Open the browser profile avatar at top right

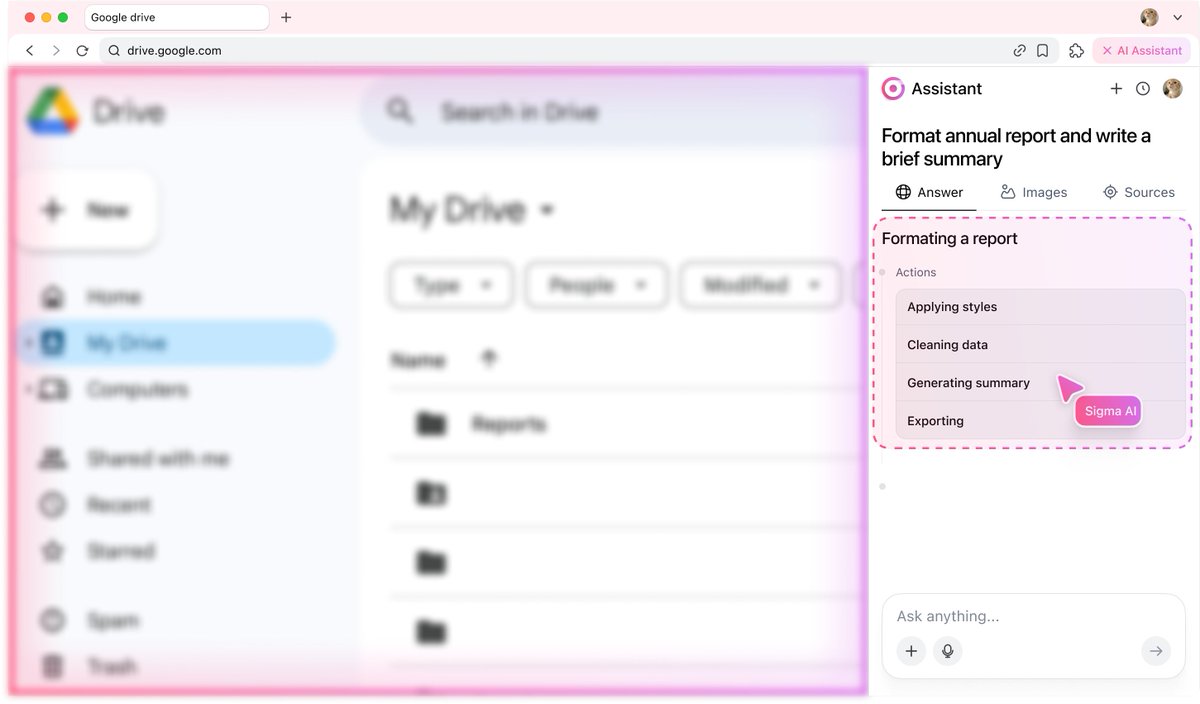coord(1150,17)
